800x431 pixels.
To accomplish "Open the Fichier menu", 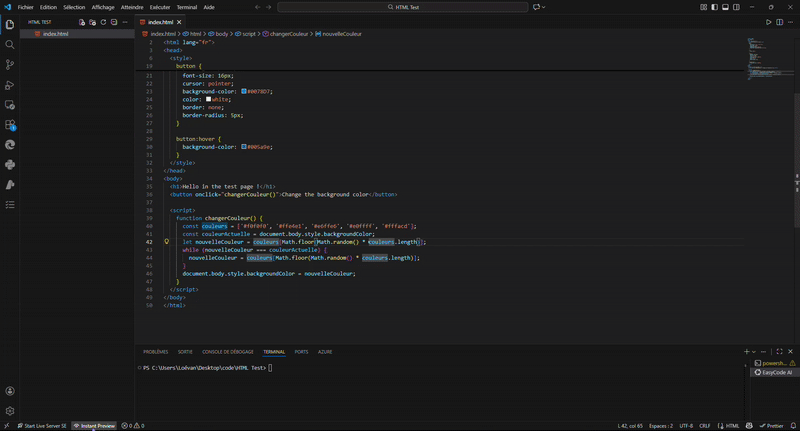I will tap(26, 7).
